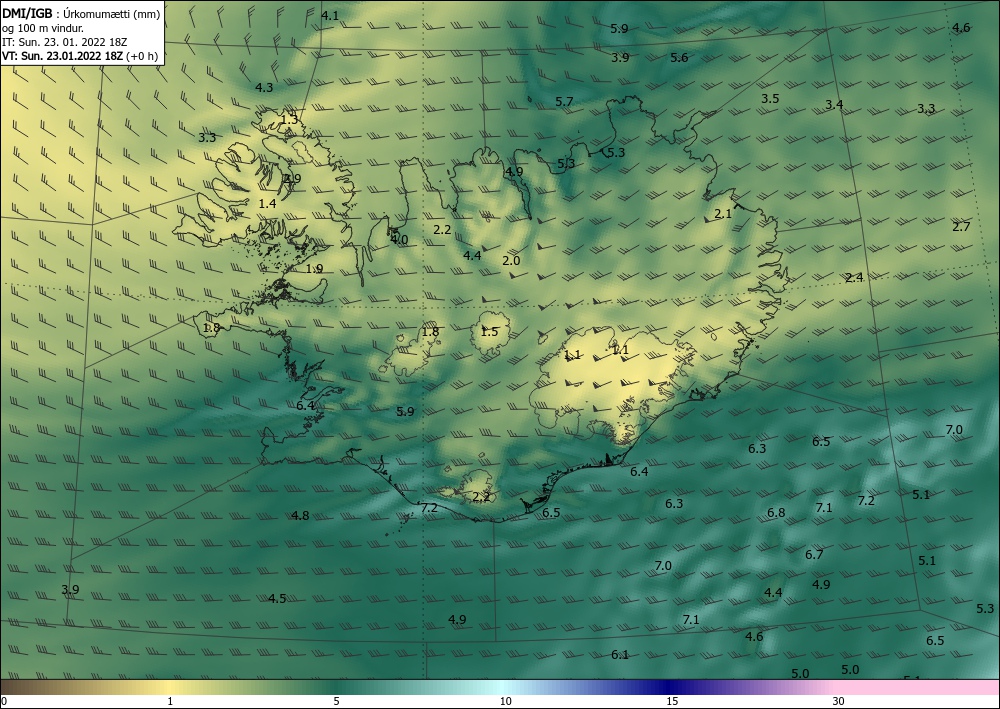Click the 6.1 value on the map
The width and height of the screenshot is (1000, 709).
pyautogui.click(x=620, y=655)
